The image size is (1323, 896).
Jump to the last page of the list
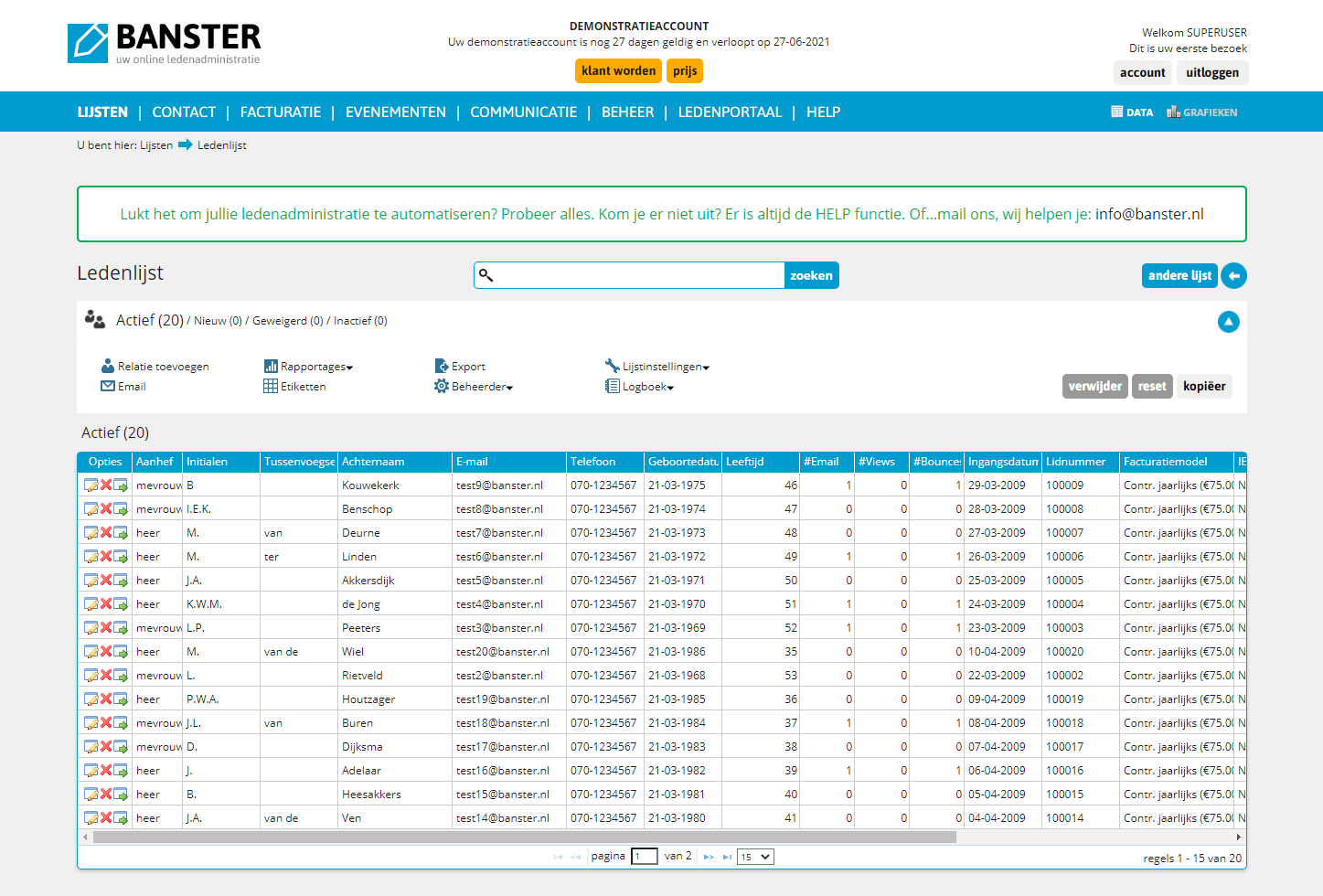[x=727, y=857]
